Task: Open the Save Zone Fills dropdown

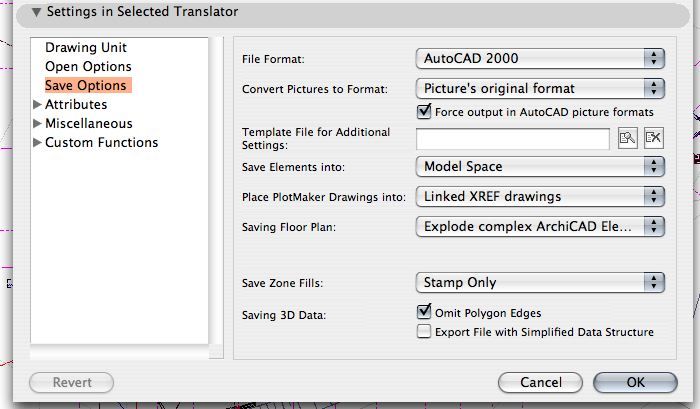Action: 540,283
